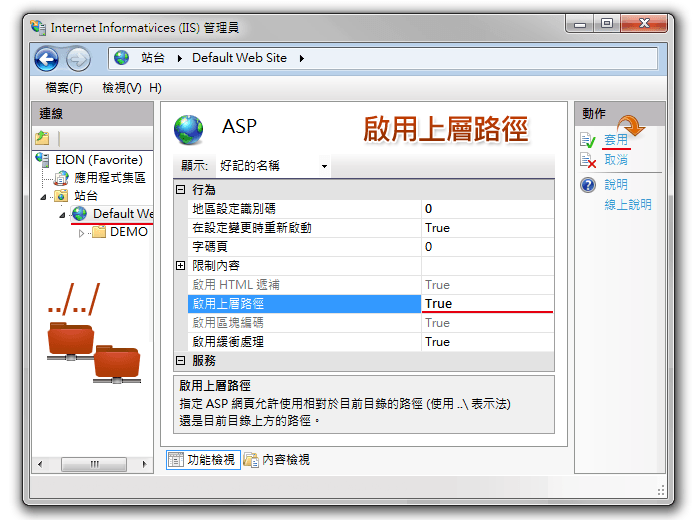Select the 啟用上層路徑 property name
Viewport: 700px width, 520px height.
click(304, 304)
